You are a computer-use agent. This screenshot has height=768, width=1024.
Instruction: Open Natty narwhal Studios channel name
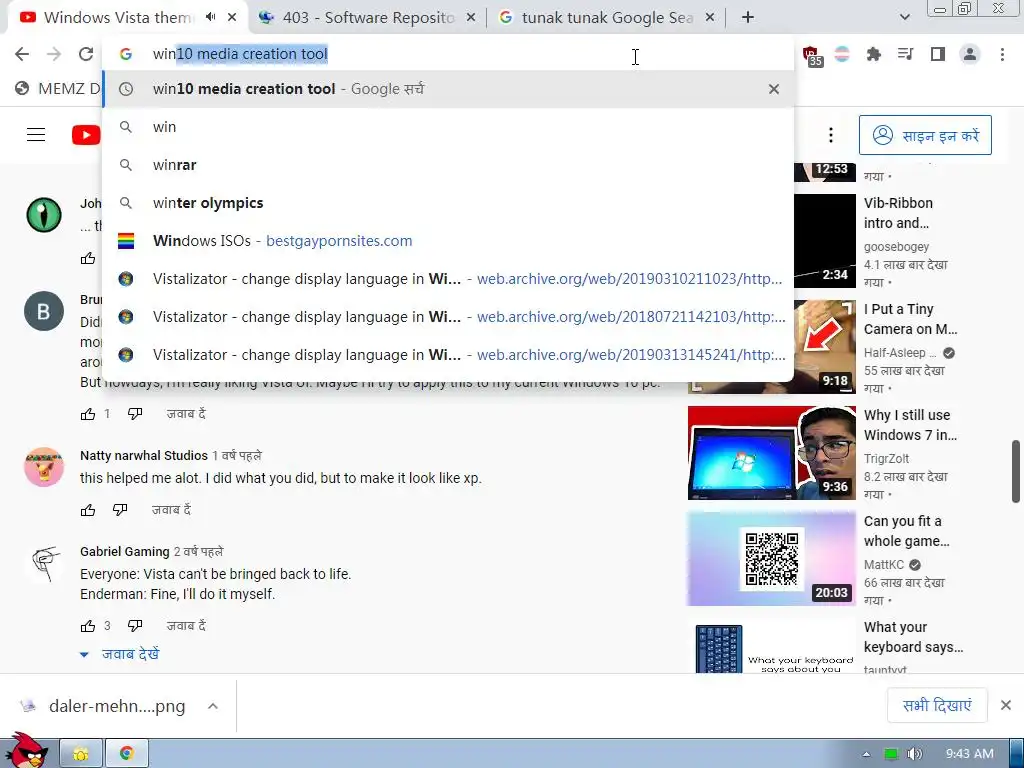click(x=144, y=455)
